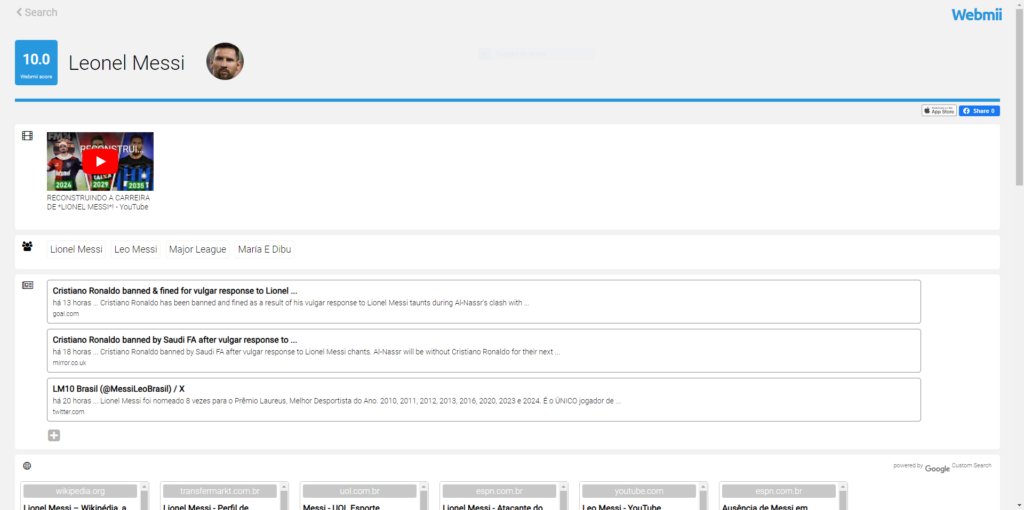Choose the Maria E Dibu tag
Image resolution: width=1024 pixels, height=510 pixels.
[x=264, y=249]
